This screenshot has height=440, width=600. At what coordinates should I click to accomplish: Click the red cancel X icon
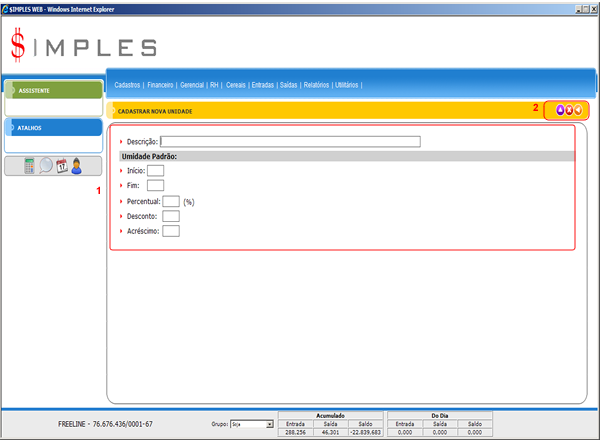click(x=568, y=110)
